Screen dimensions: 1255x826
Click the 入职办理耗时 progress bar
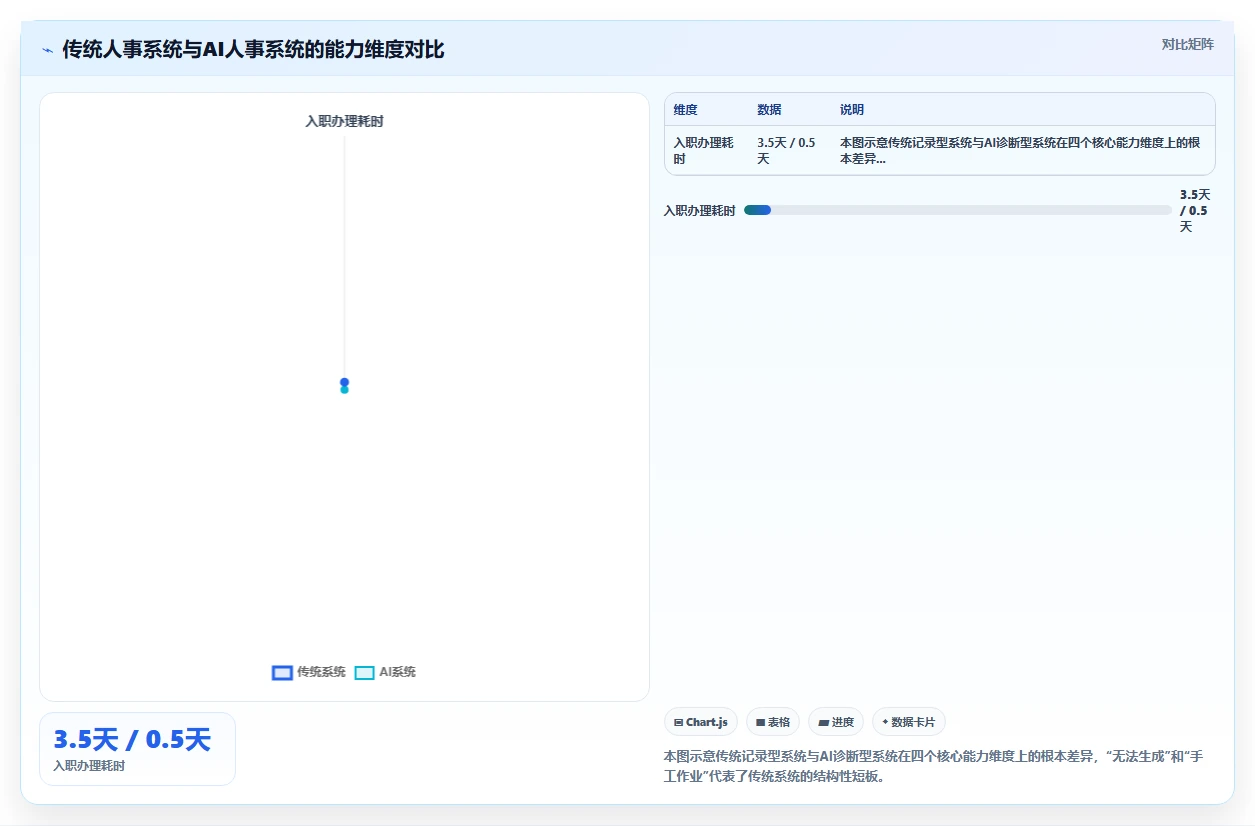tap(958, 210)
